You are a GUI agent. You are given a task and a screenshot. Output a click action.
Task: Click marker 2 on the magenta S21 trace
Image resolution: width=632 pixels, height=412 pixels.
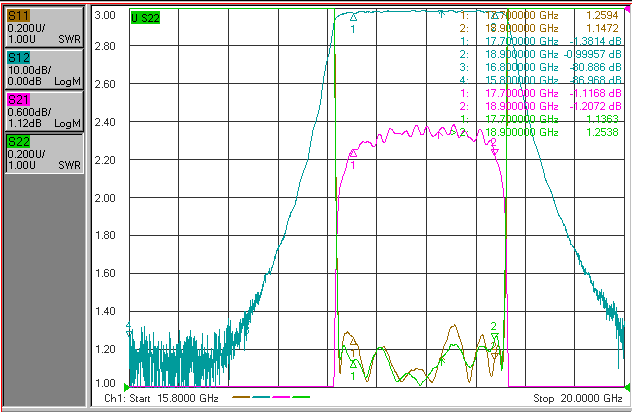495,151
